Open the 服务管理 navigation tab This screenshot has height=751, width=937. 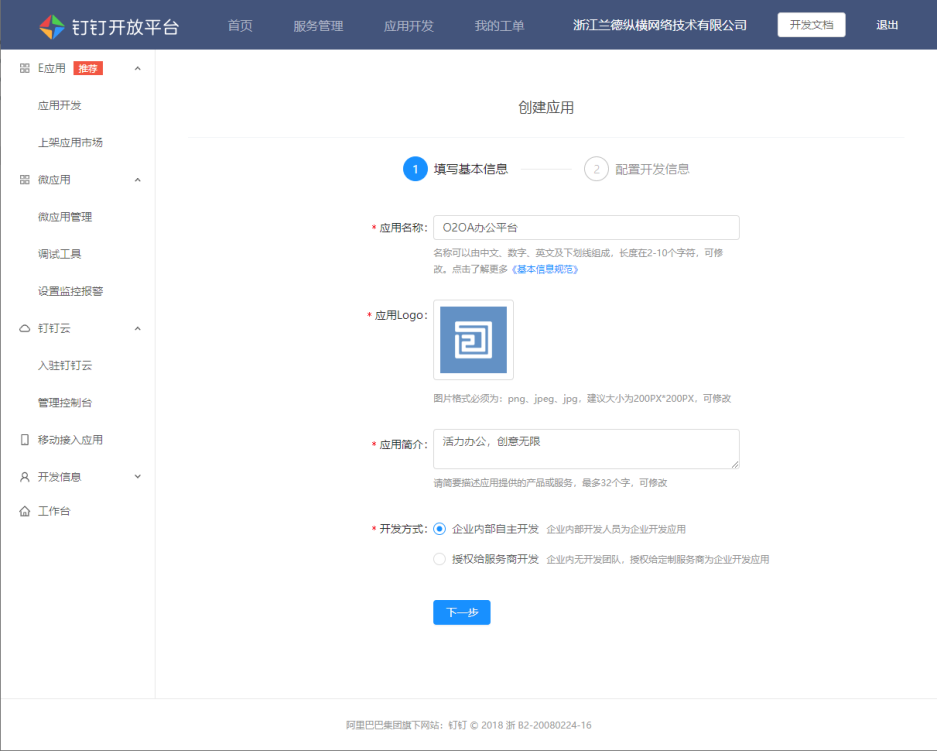pyautogui.click(x=318, y=26)
